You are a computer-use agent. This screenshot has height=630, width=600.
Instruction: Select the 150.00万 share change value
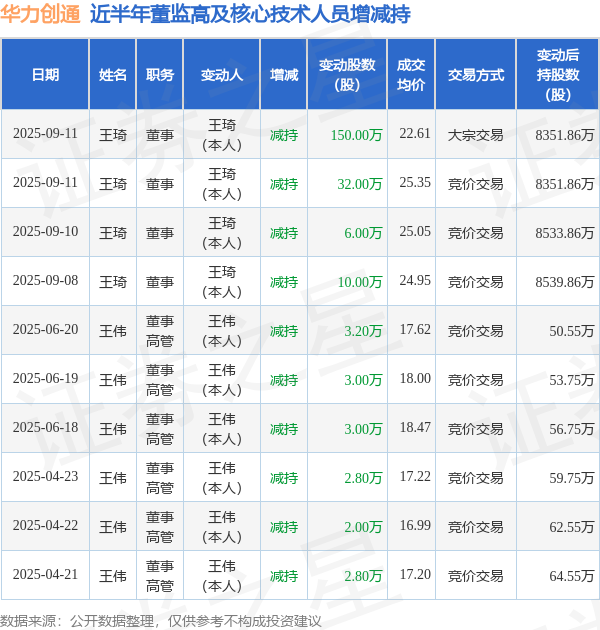point(356,135)
